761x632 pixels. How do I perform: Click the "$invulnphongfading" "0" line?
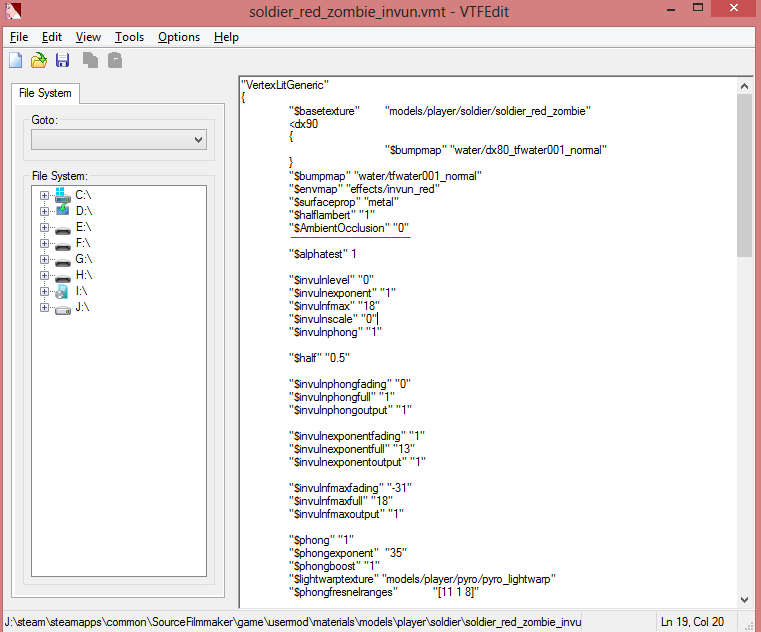[350, 384]
